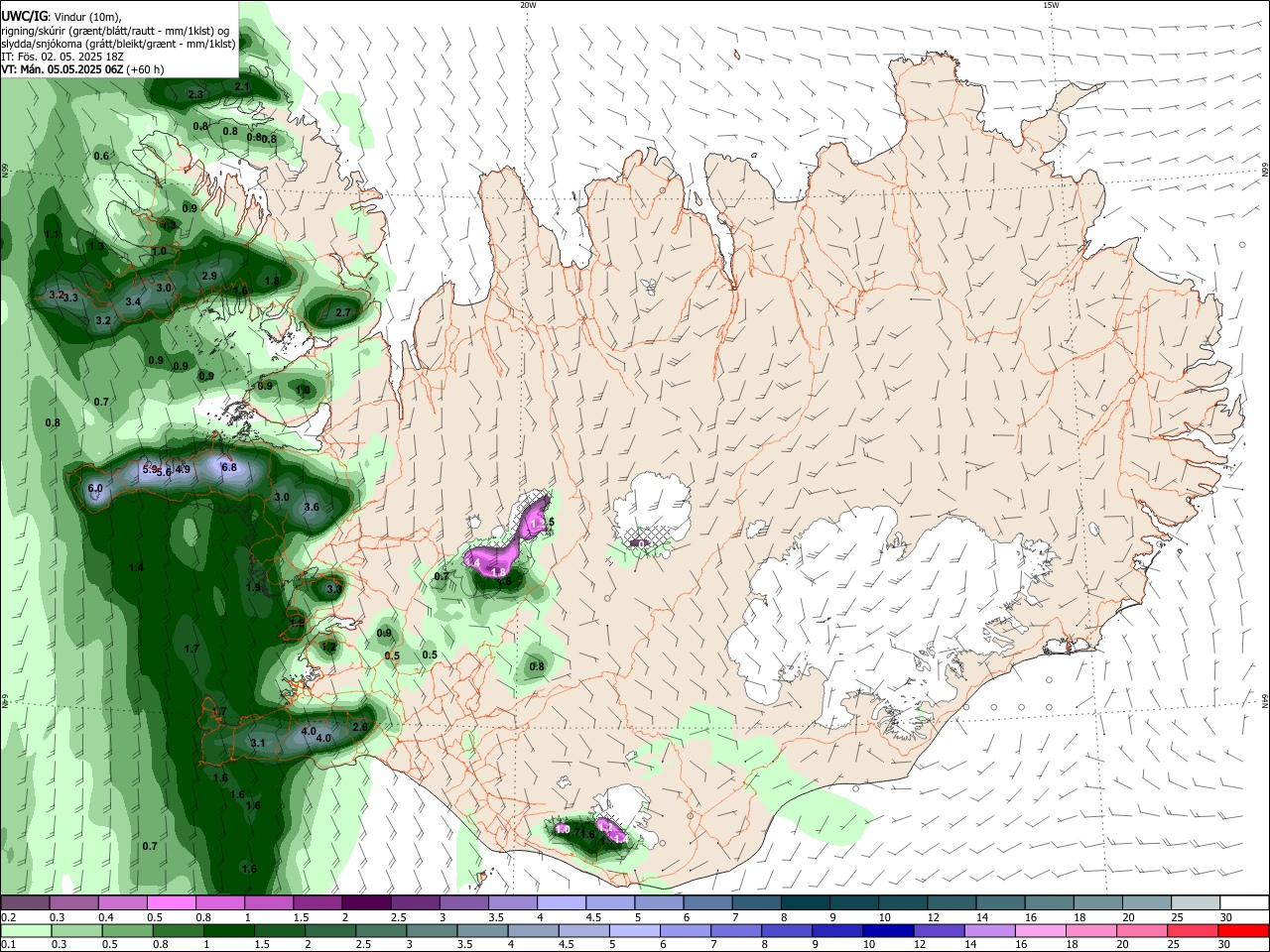Click the '2.7' precipitation value
Viewport: 1270px width, 952px height.
(343, 313)
